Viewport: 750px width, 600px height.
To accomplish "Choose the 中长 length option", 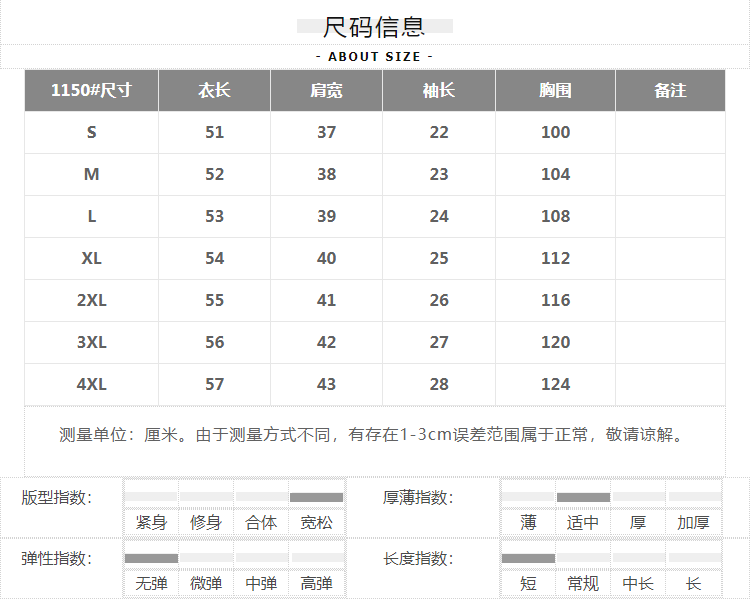I will pyautogui.click(x=638, y=583).
